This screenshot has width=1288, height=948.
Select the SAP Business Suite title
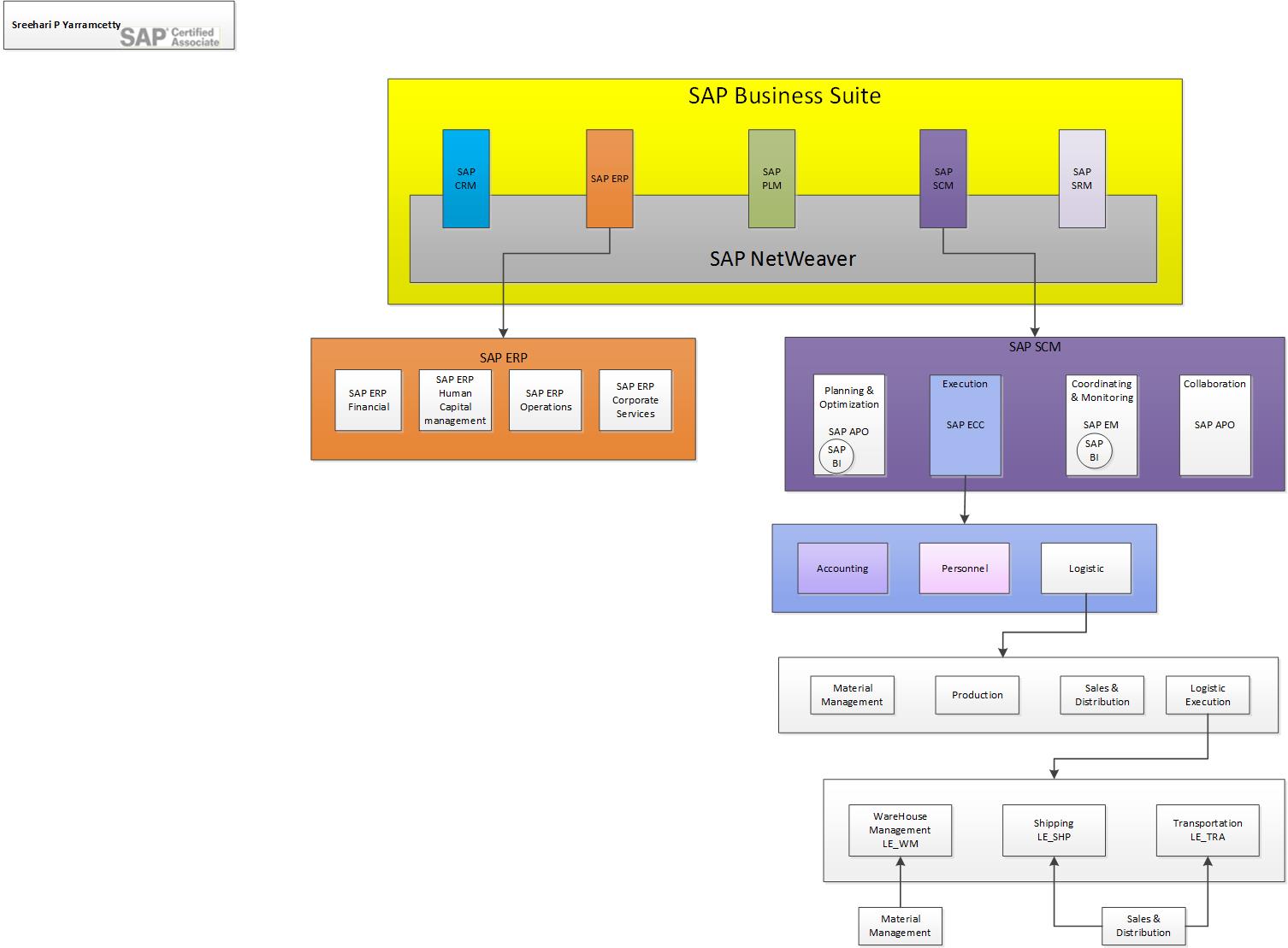(784, 95)
